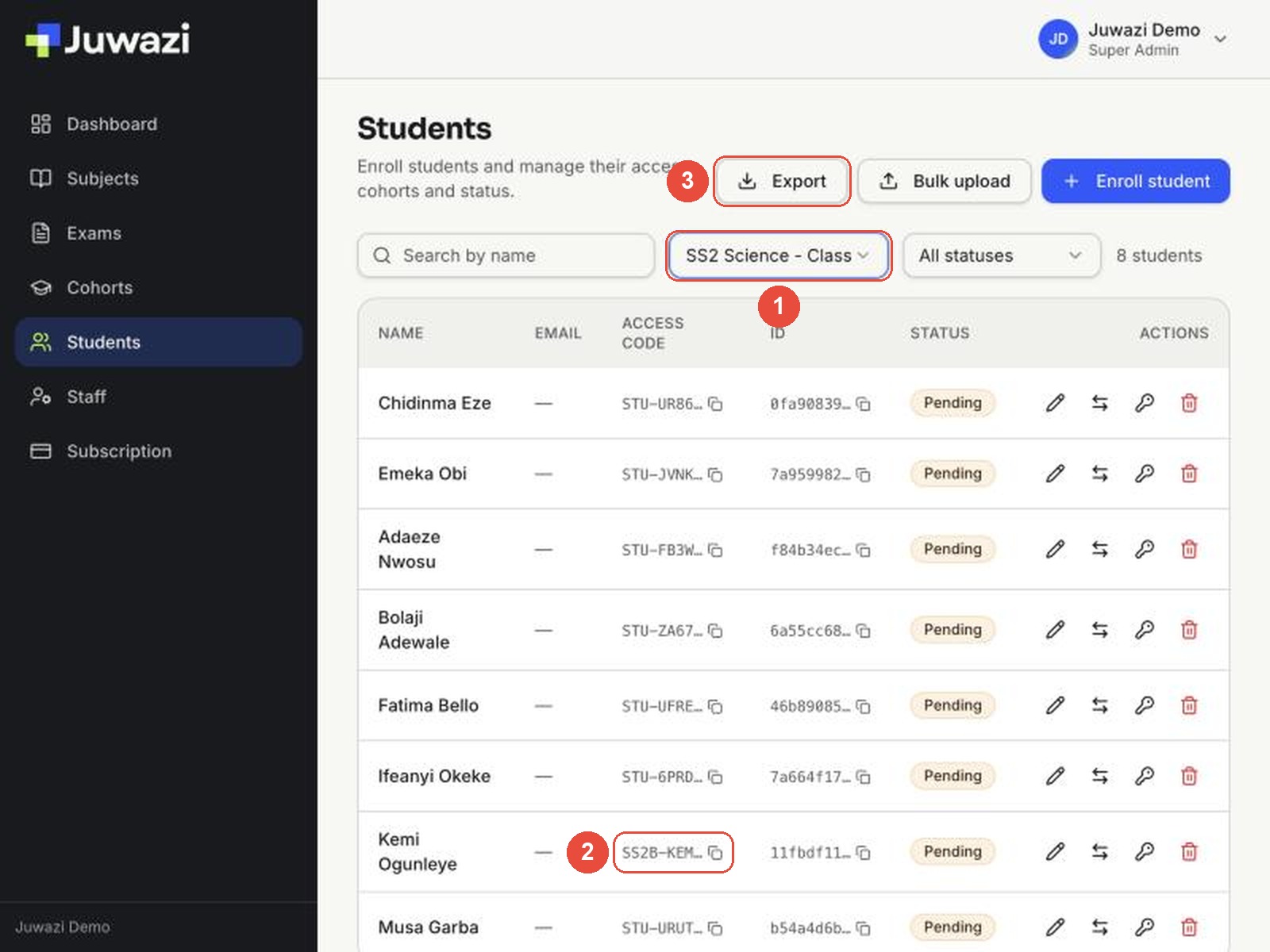This screenshot has width=1270, height=952.
Task: Copy Fatima Bello's student ID
Action: coord(863,706)
